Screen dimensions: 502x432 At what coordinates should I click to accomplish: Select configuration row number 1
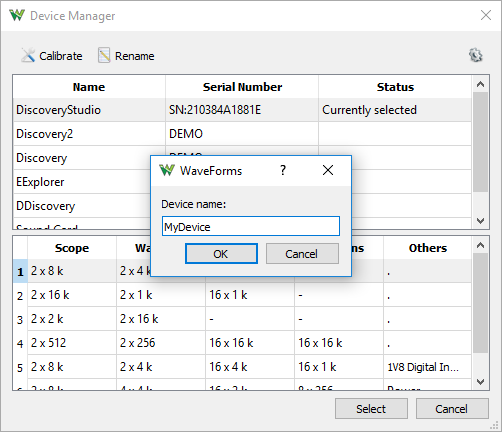click(x=20, y=271)
